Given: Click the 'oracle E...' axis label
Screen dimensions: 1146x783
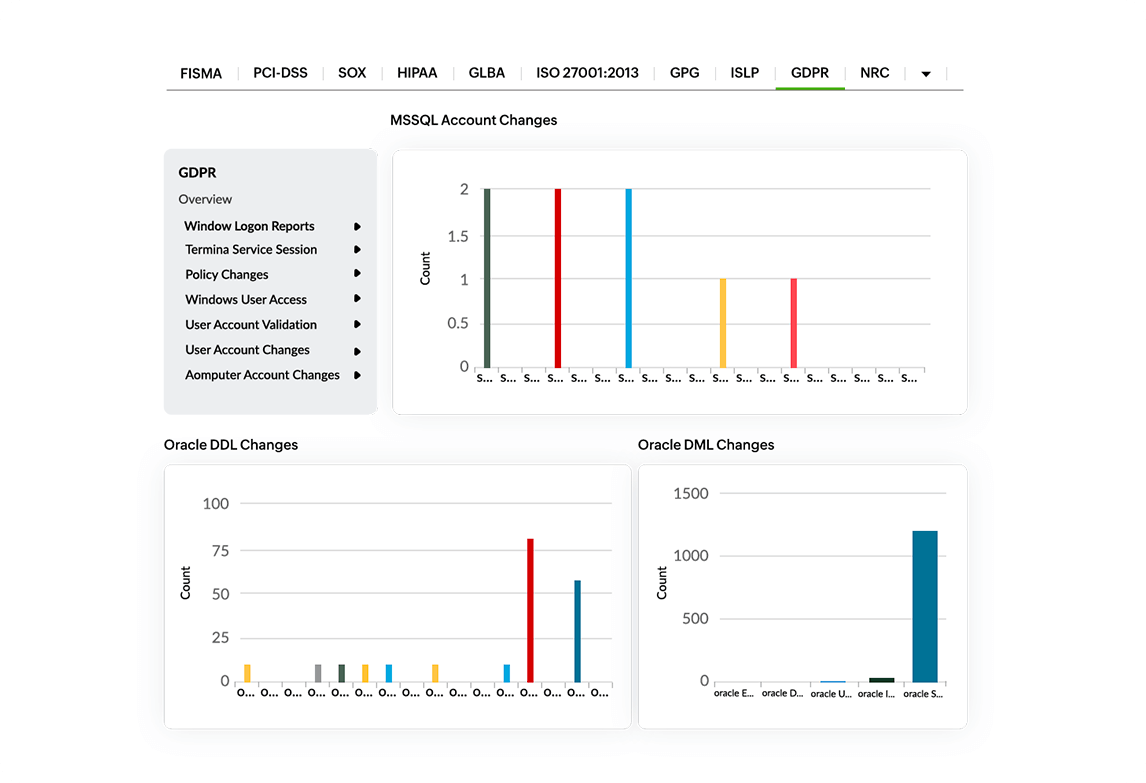Looking at the screenshot, I should pyautogui.click(x=734, y=693).
